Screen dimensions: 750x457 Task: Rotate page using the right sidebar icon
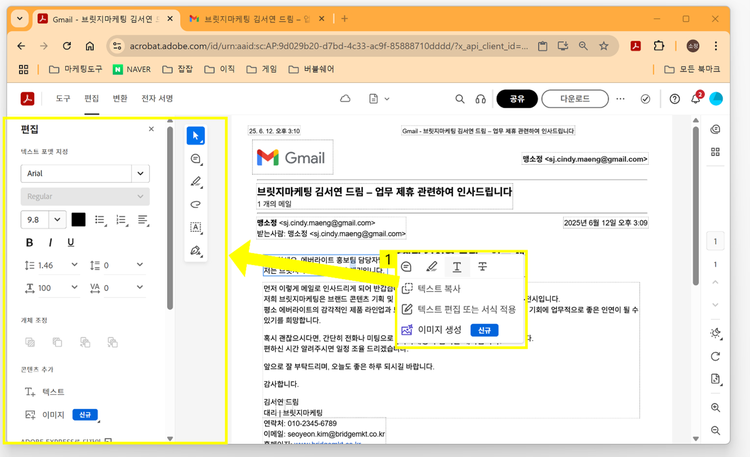[x=715, y=357]
